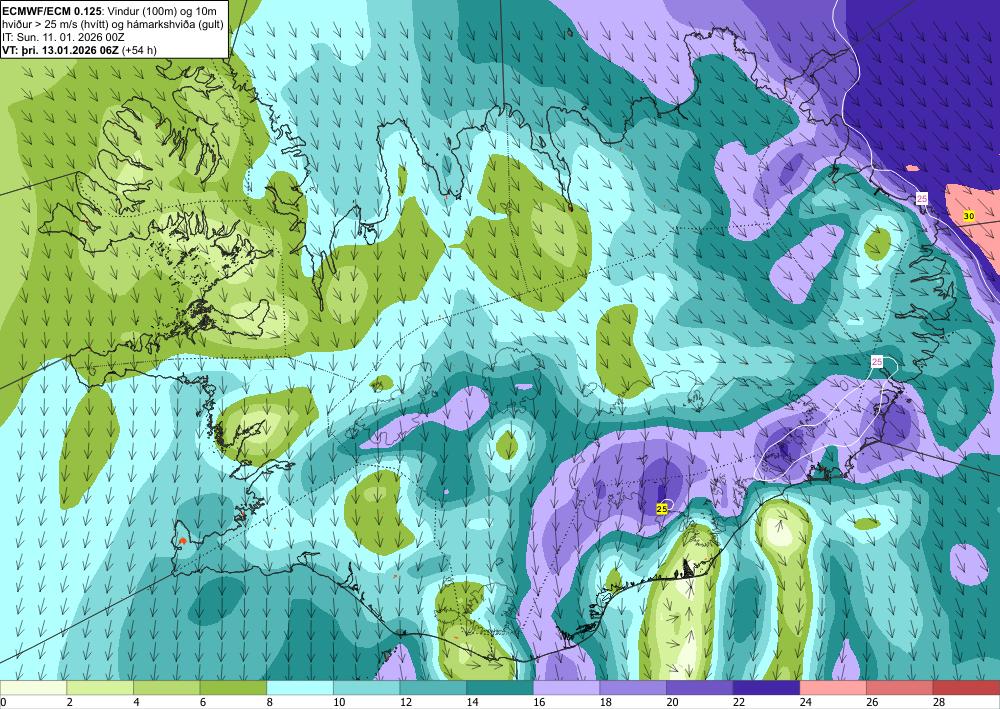
Task: Select the valid time "VT: þri. 13.01.2026 06Z (+54 h)"
Action: [80, 49]
